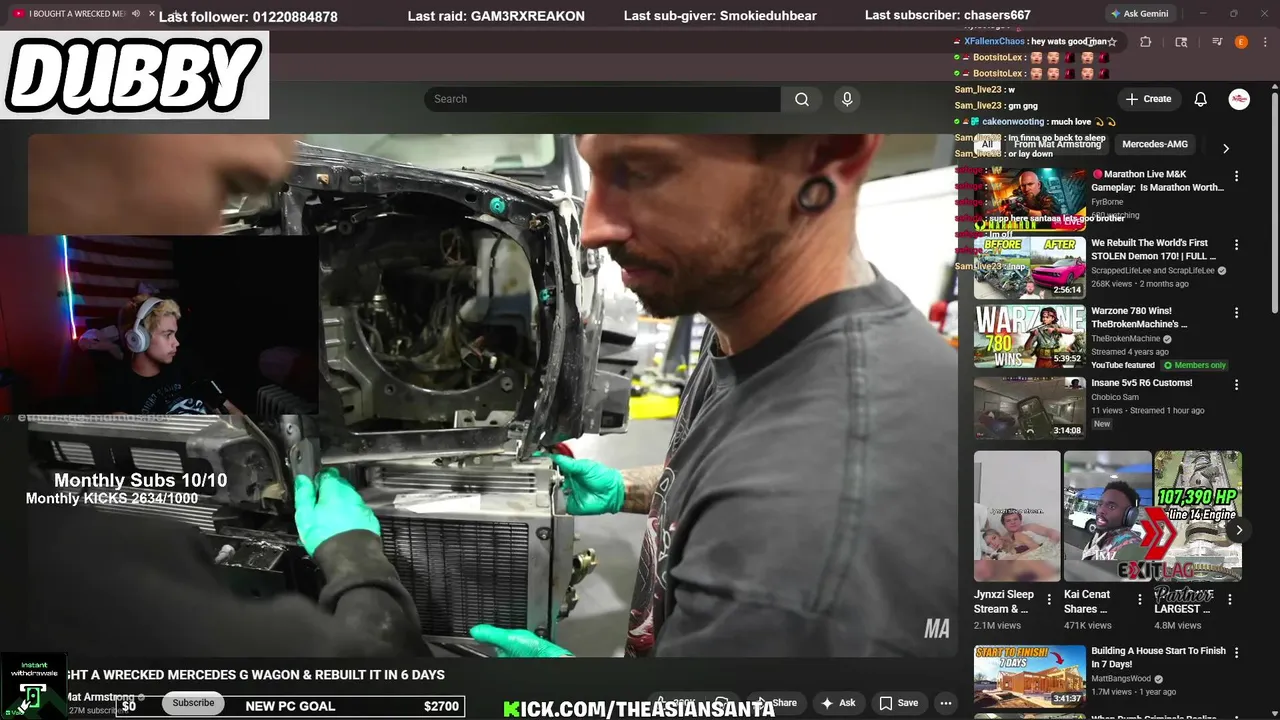
Task: Open the 107,390 HP engine short
Action: point(1198,516)
